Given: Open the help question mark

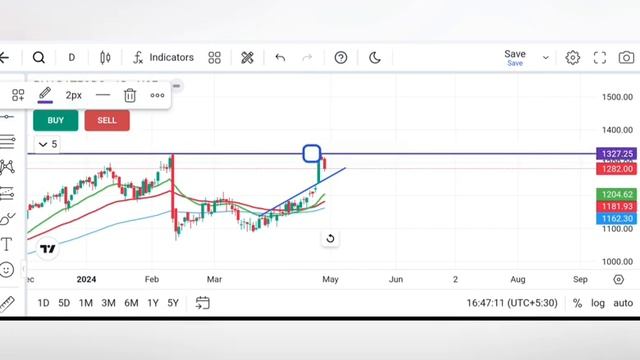Looking at the screenshot, I should [341, 58].
